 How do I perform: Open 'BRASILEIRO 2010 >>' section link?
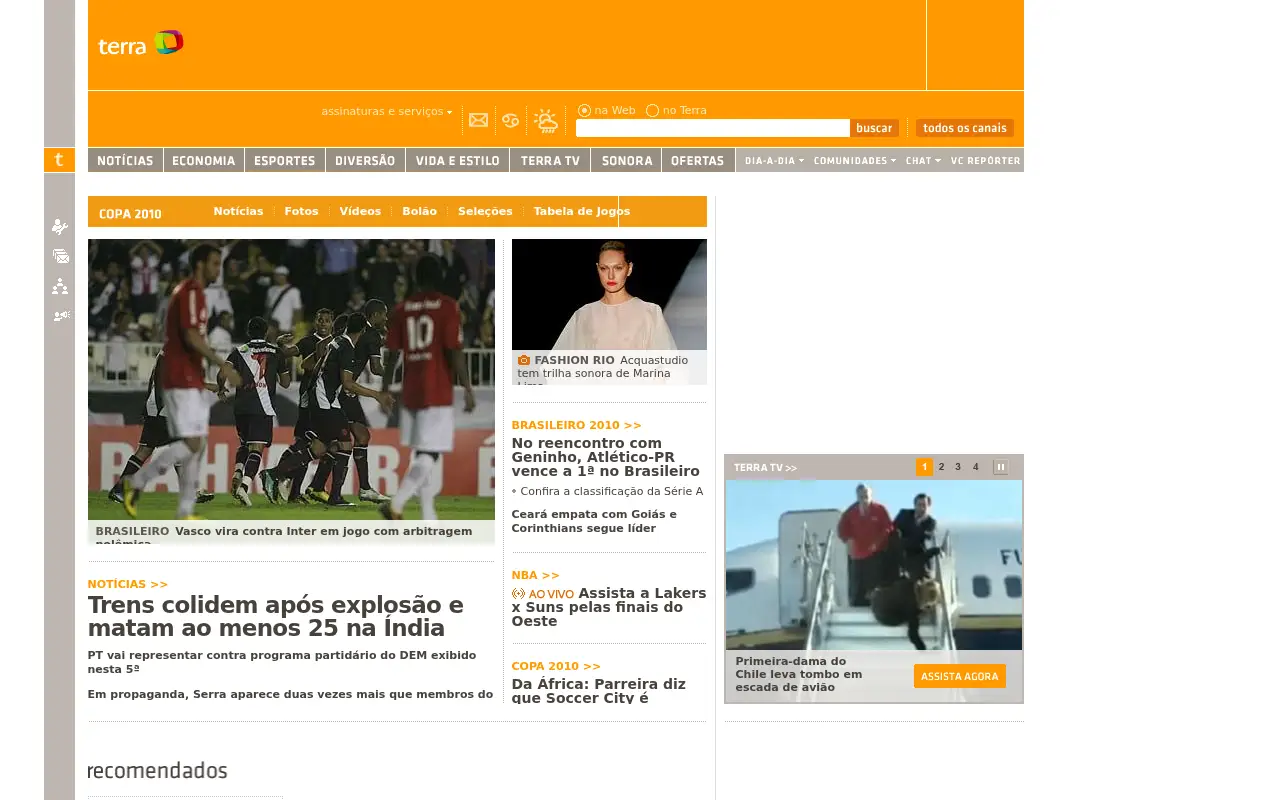(577, 425)
